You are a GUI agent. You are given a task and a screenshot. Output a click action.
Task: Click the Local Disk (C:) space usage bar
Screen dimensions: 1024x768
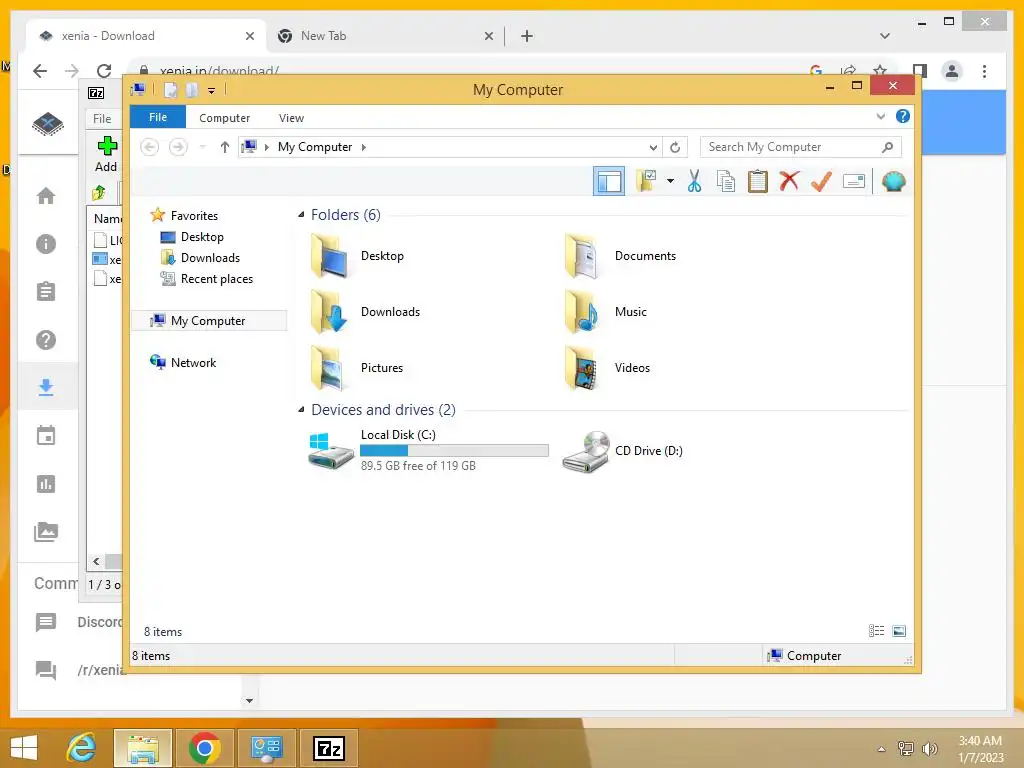(x=454, y=451)
